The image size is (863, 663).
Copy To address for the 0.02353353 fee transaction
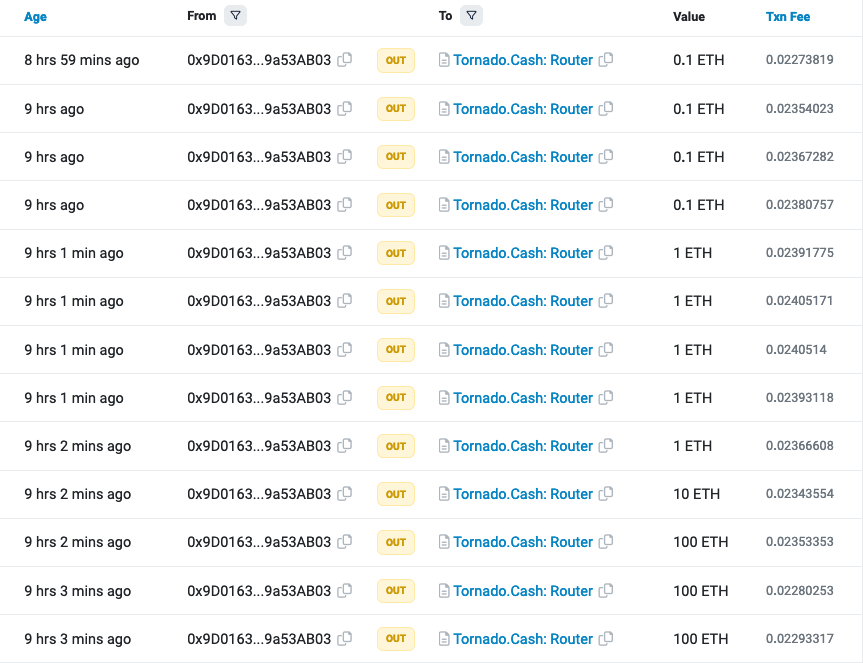click(x=606, y=542)
